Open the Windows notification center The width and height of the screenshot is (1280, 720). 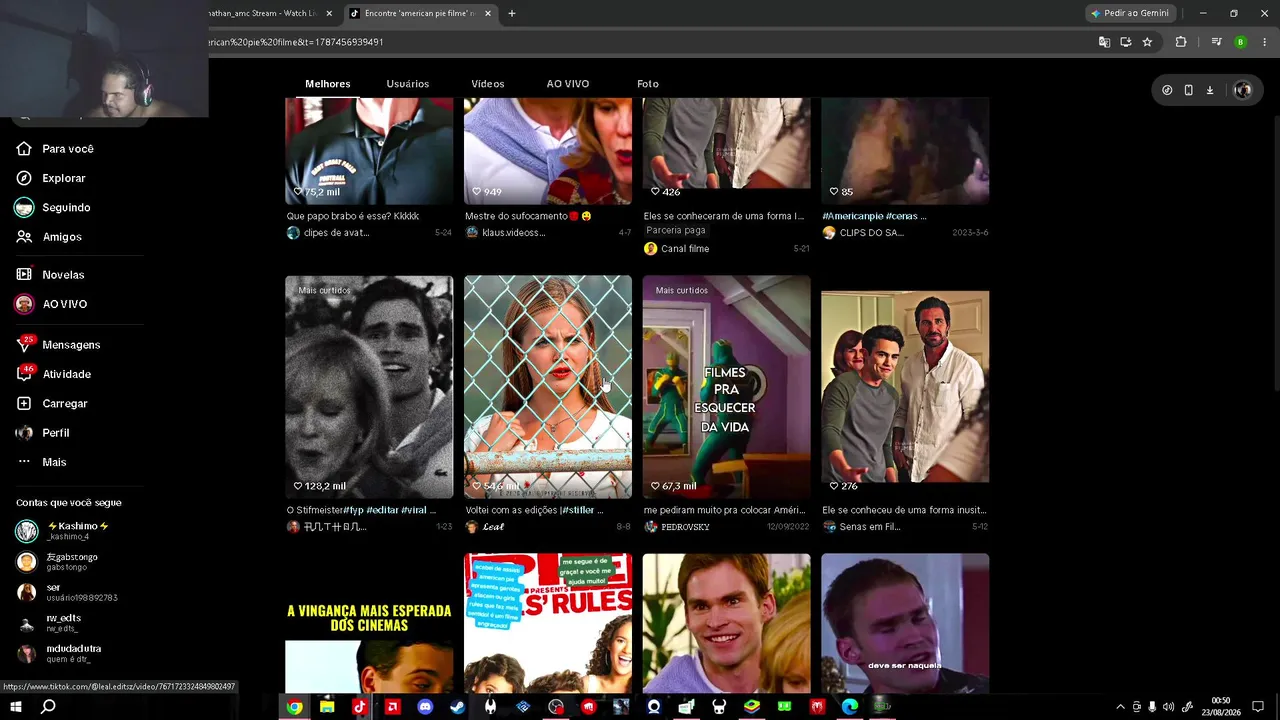[x=1258, y=707]
